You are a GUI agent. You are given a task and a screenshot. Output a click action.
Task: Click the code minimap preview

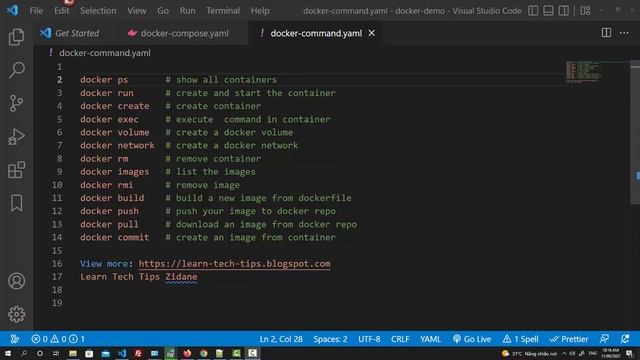click(x=583, y=71)
